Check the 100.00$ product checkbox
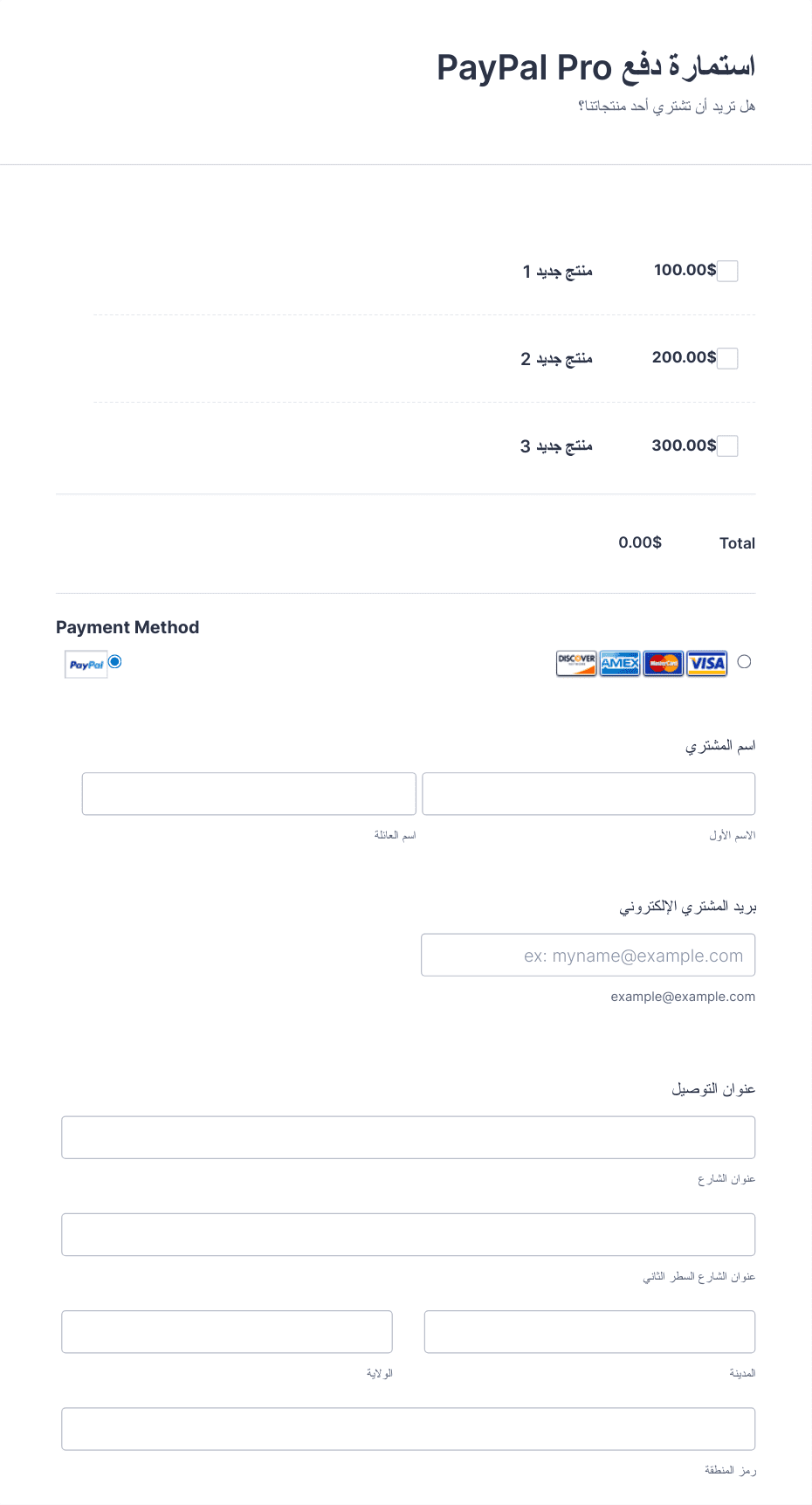This screenshot has height=1505, width=812. tap(727, 271)
